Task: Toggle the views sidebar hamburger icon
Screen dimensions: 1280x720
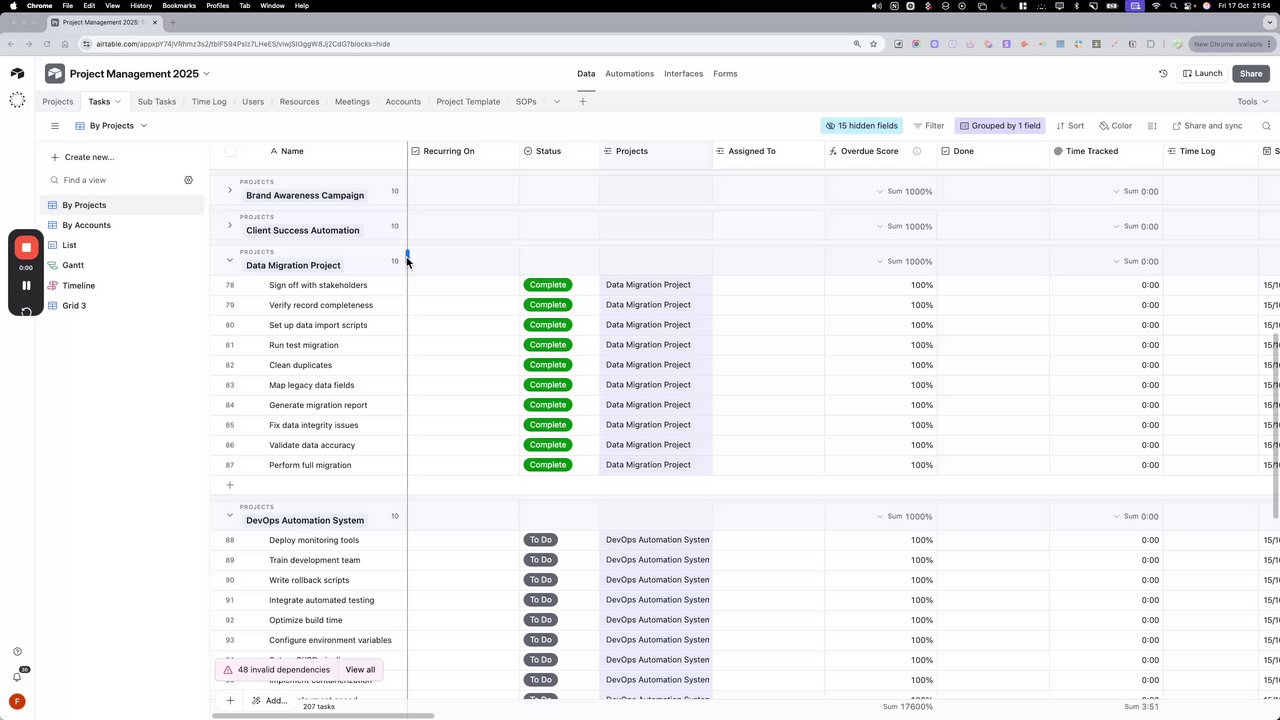Action: pos(55,126)
